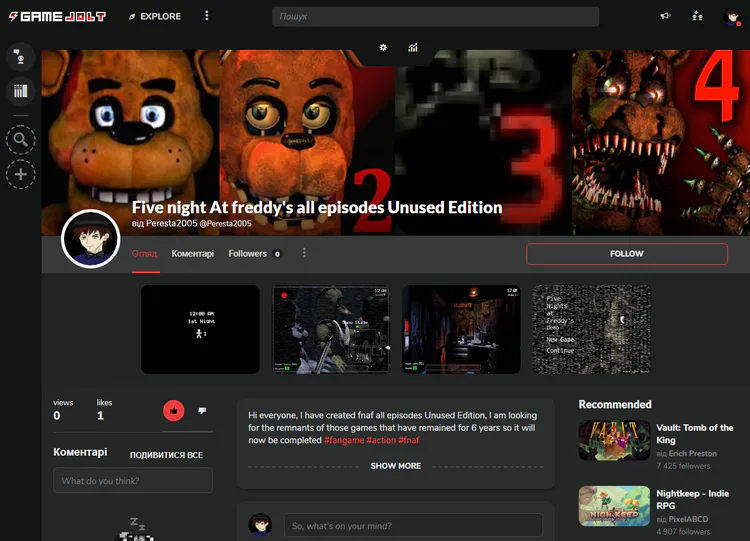
Task: Open the game page more-options menu
Action: point(304,253)
